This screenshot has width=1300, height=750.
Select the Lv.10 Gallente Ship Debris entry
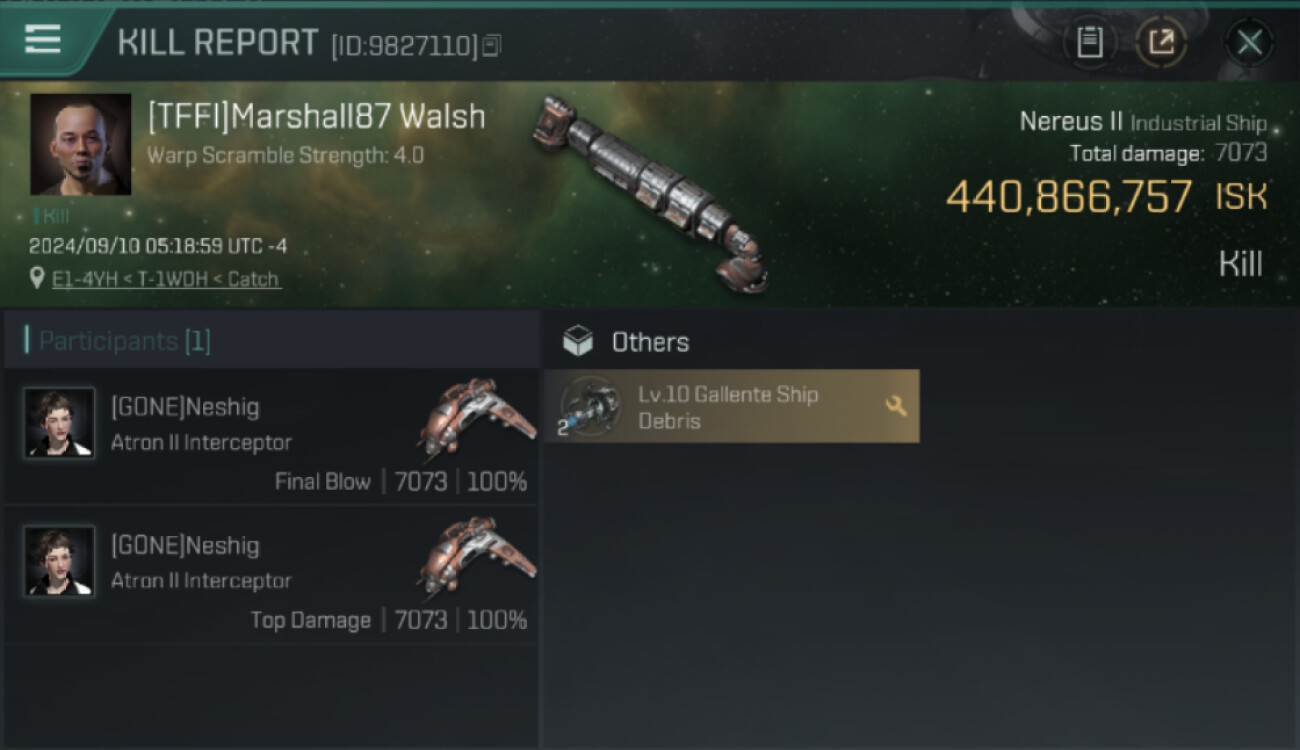pyautogui.click(x=732, y=407)
